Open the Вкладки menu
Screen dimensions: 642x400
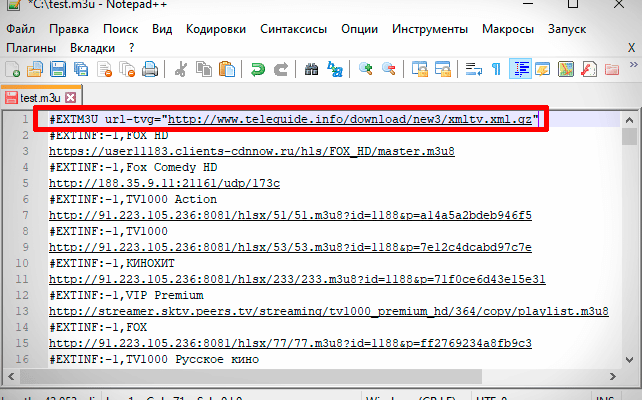point(93,48)
